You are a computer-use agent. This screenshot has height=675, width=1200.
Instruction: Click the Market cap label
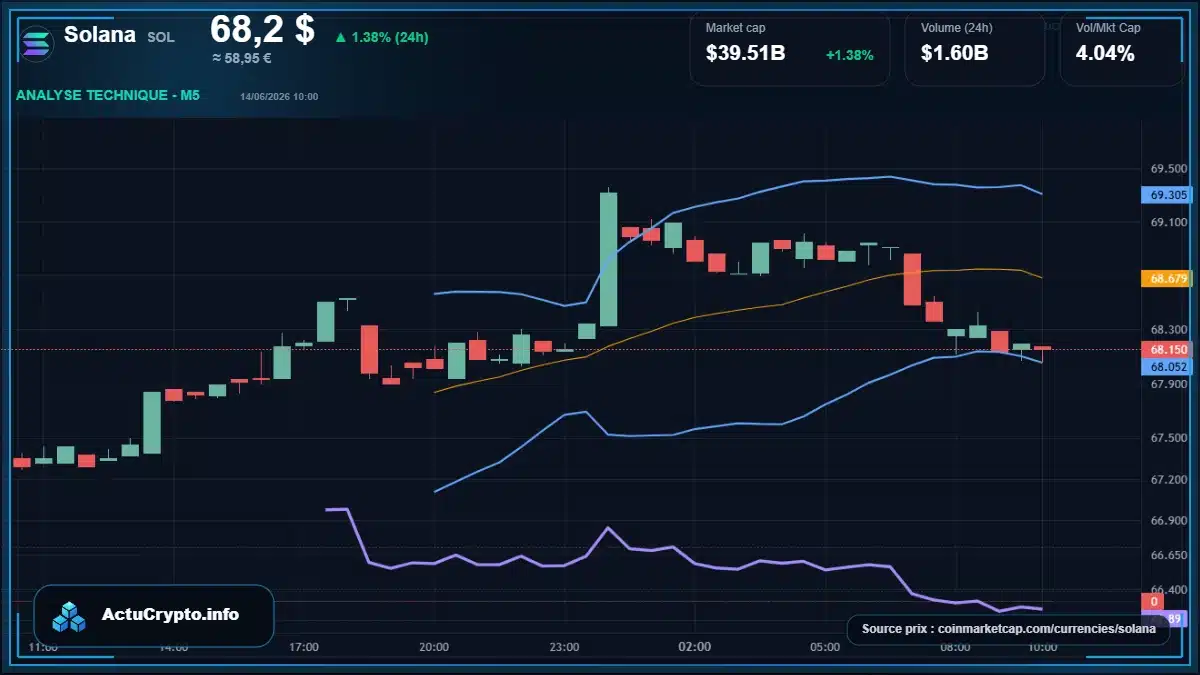[735, 28]
